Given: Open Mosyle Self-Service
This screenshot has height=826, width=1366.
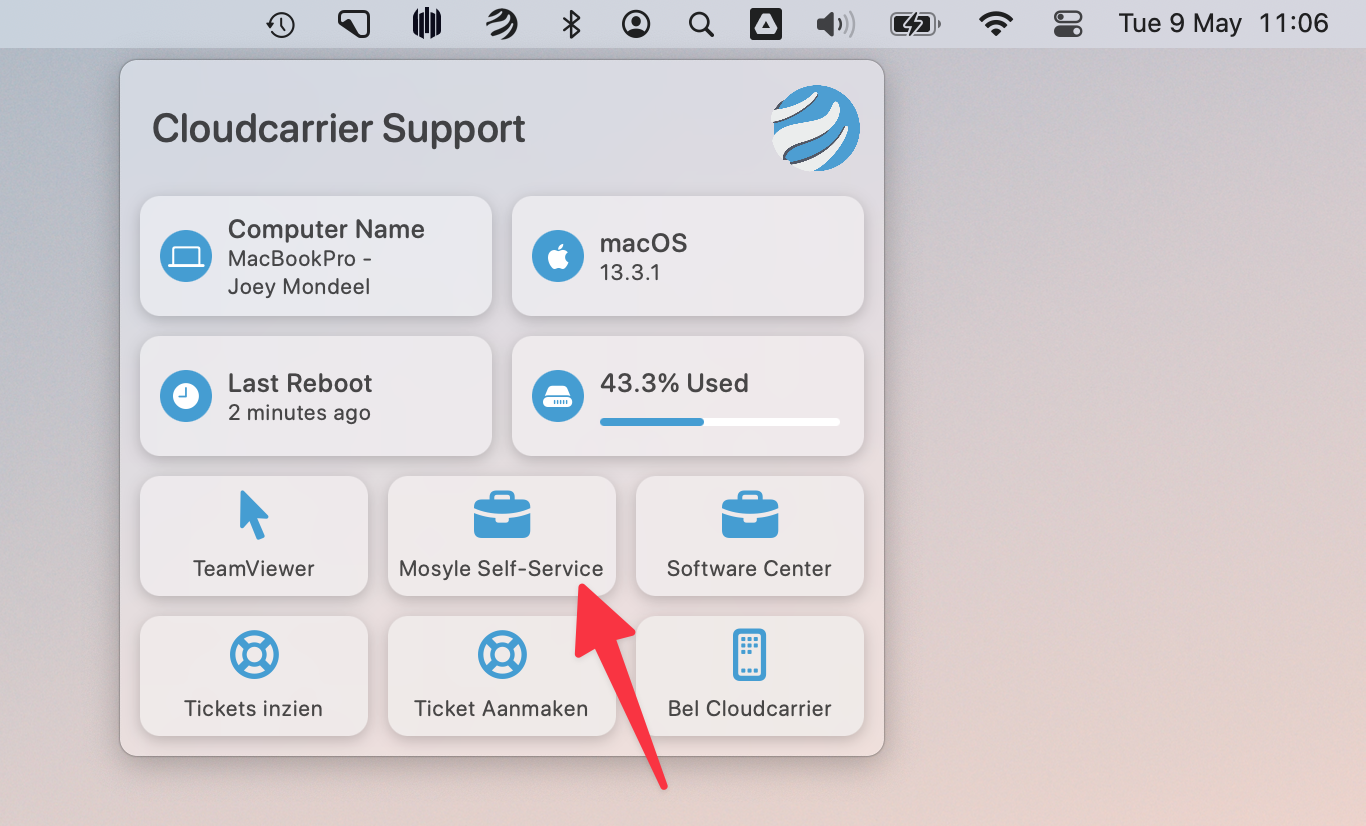Looking at the screenshot, I should pyautogui.click(x=502, y=536).
